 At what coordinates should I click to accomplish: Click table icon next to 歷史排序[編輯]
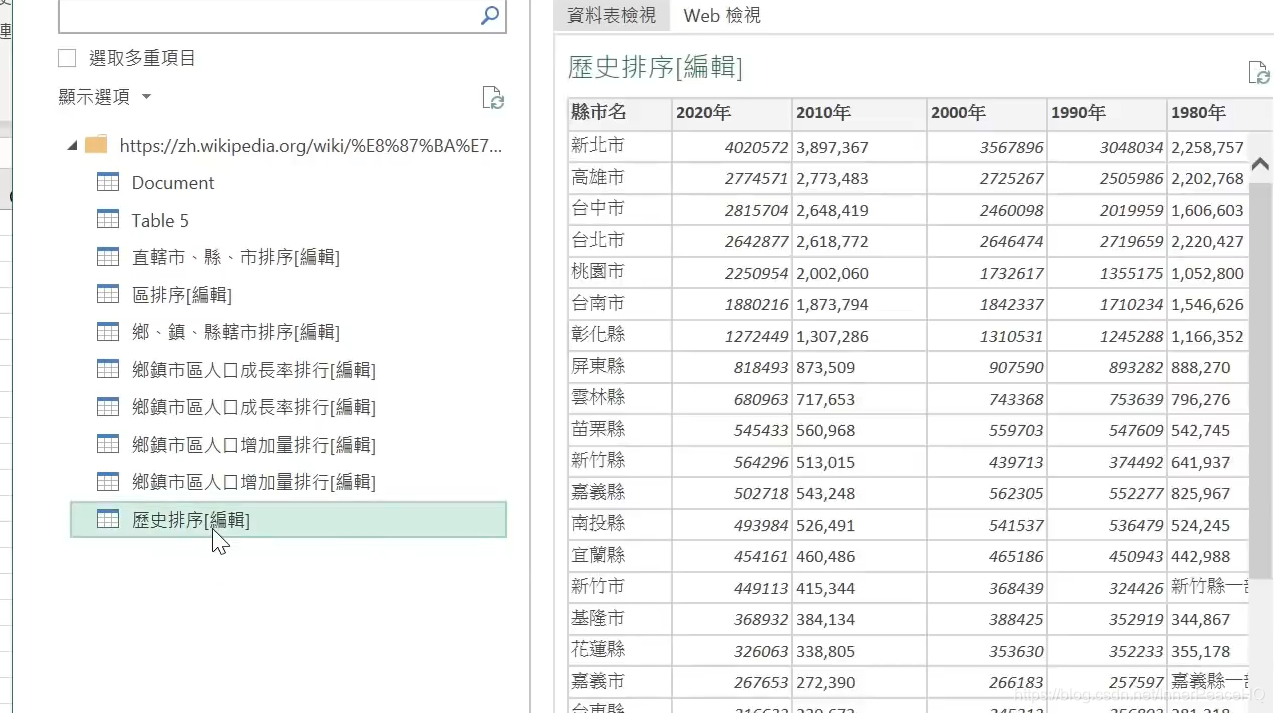pyautogui.click(x=108, y=519)
